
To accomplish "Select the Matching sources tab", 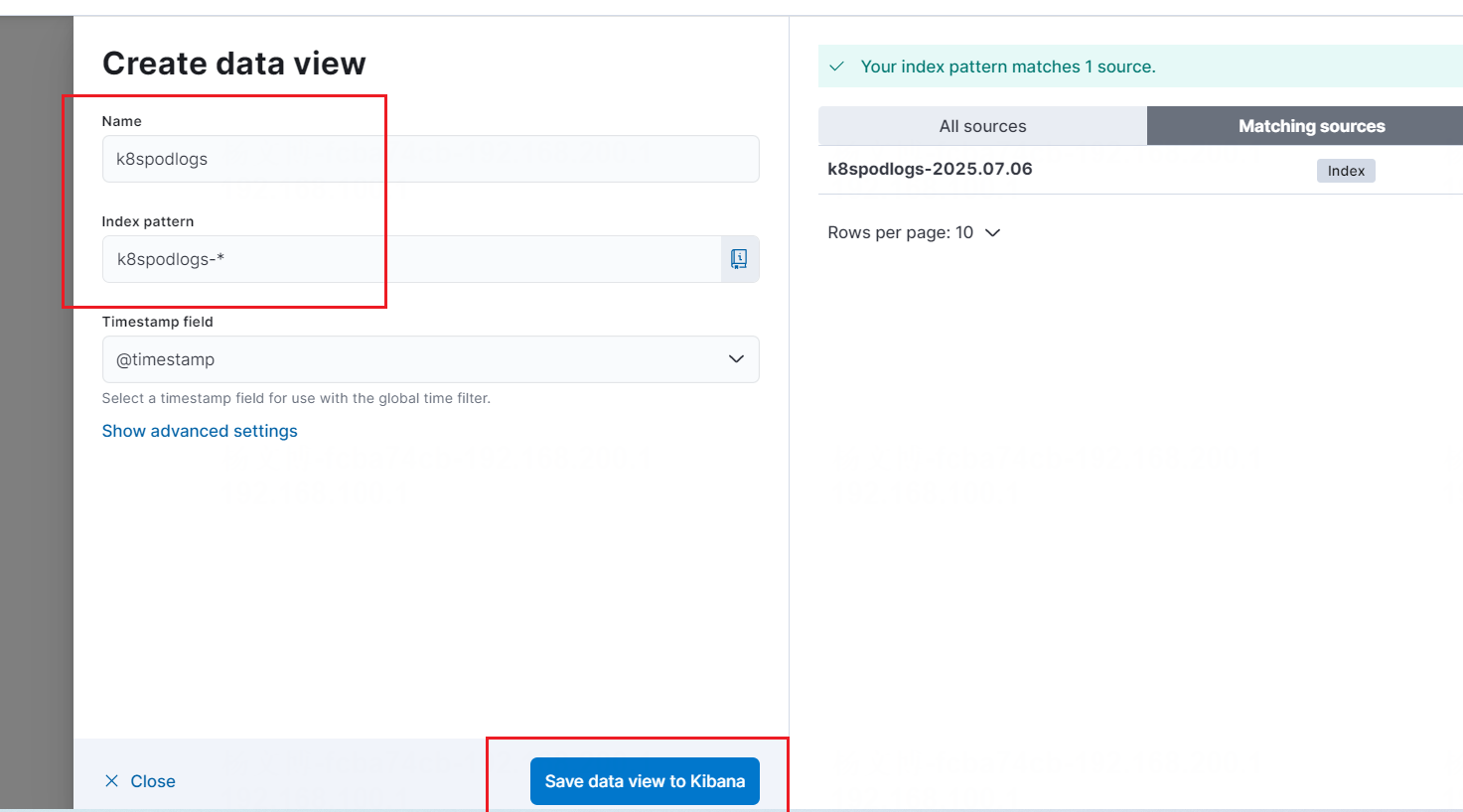I will [x=1310, y=126].
